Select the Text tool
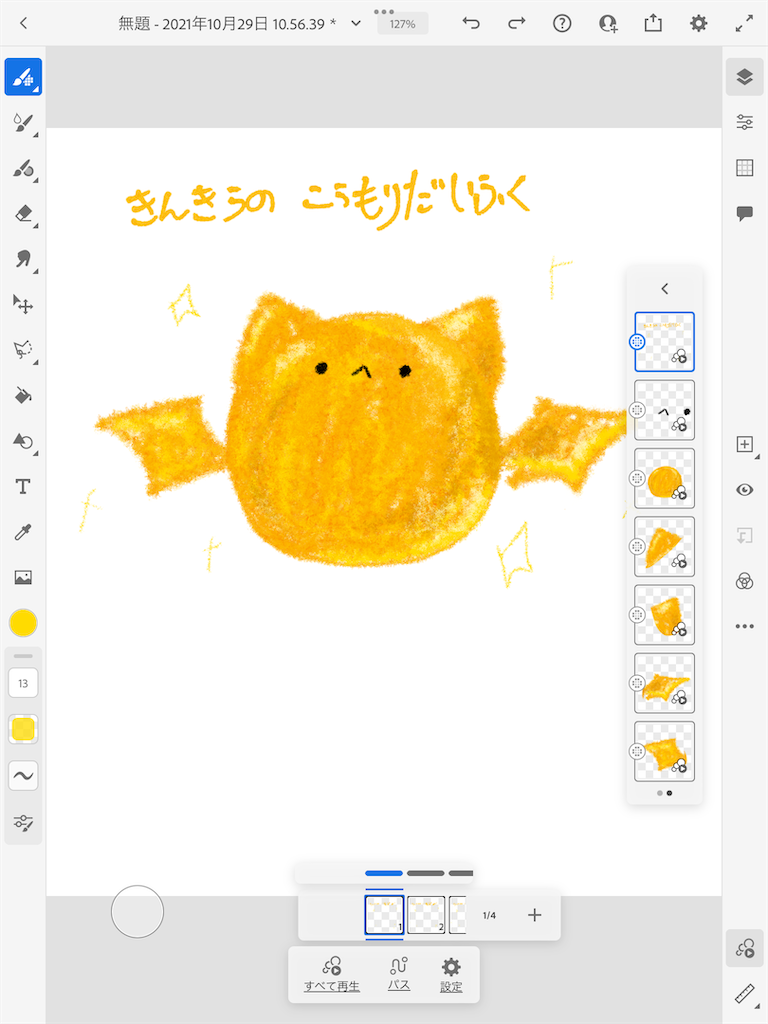This screenshot has height=1024, width=768. point(24,487)
